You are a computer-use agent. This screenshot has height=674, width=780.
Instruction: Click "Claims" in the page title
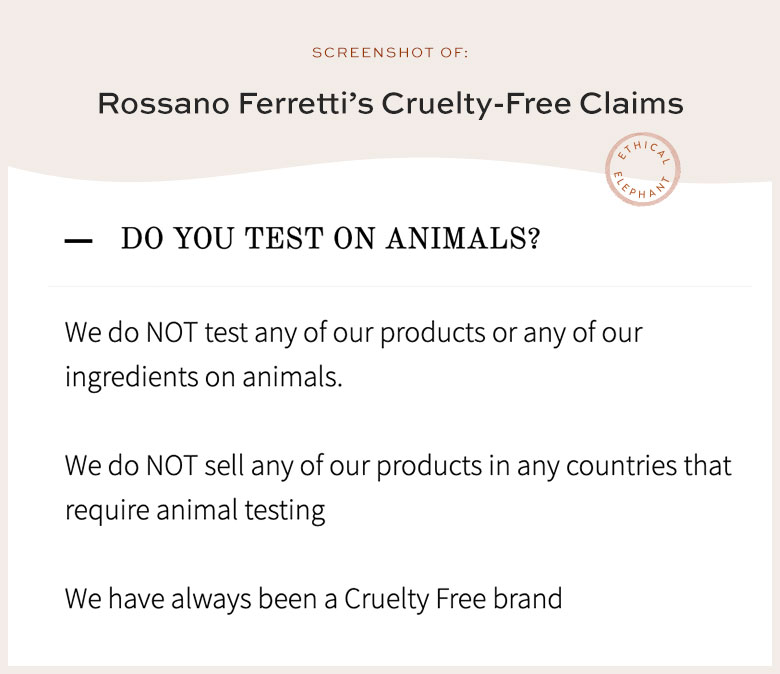(631, 103)
